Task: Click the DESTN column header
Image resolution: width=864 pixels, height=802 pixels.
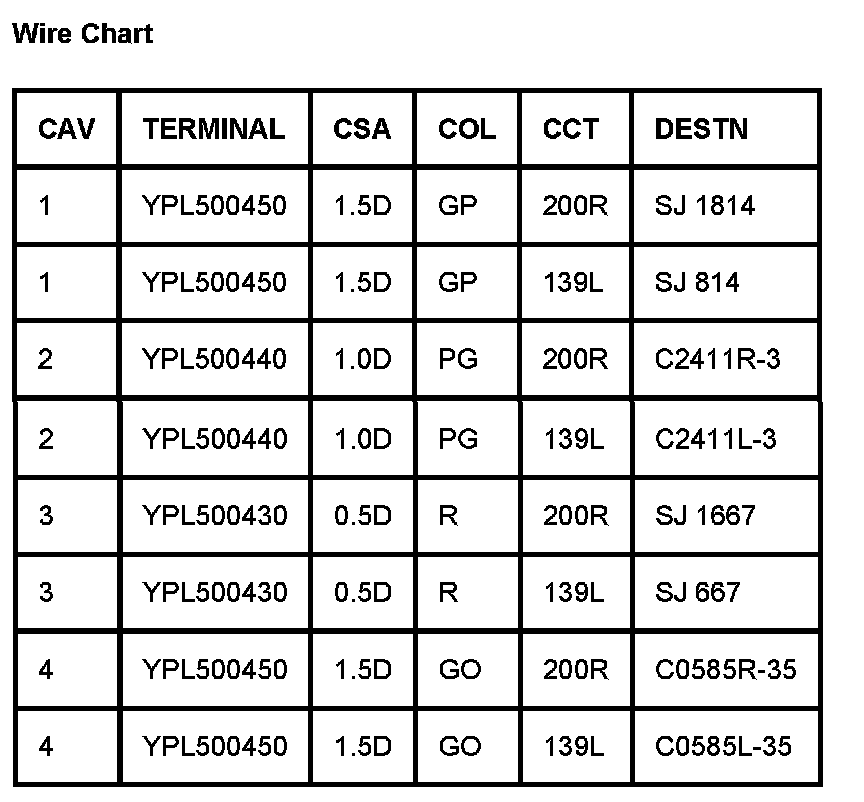Action: coord(701,129)
